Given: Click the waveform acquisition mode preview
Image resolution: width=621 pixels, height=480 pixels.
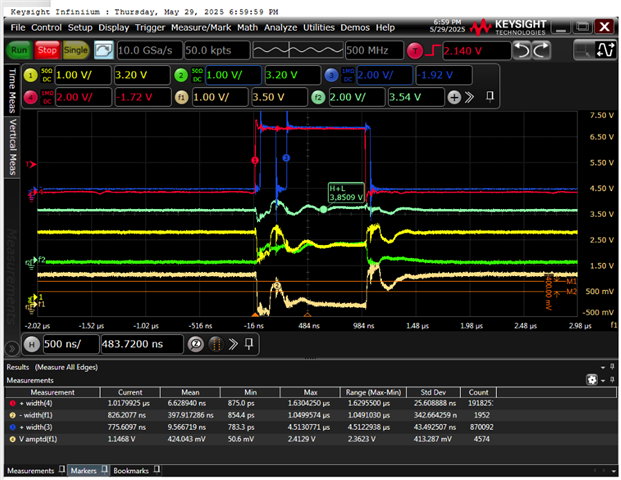Looking at the screenshot, I should 297,50.
